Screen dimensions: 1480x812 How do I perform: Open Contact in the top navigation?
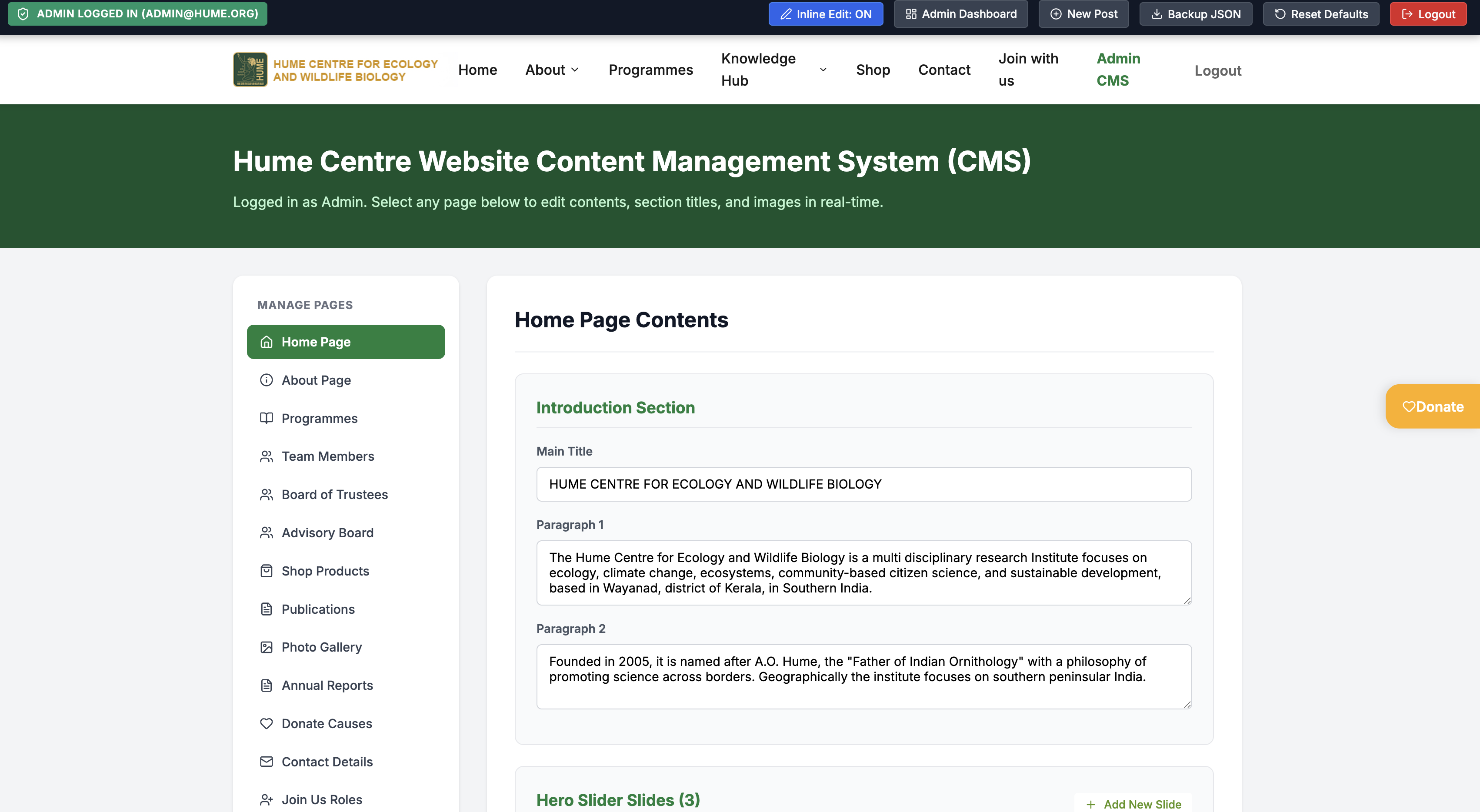tap(944, 70)
